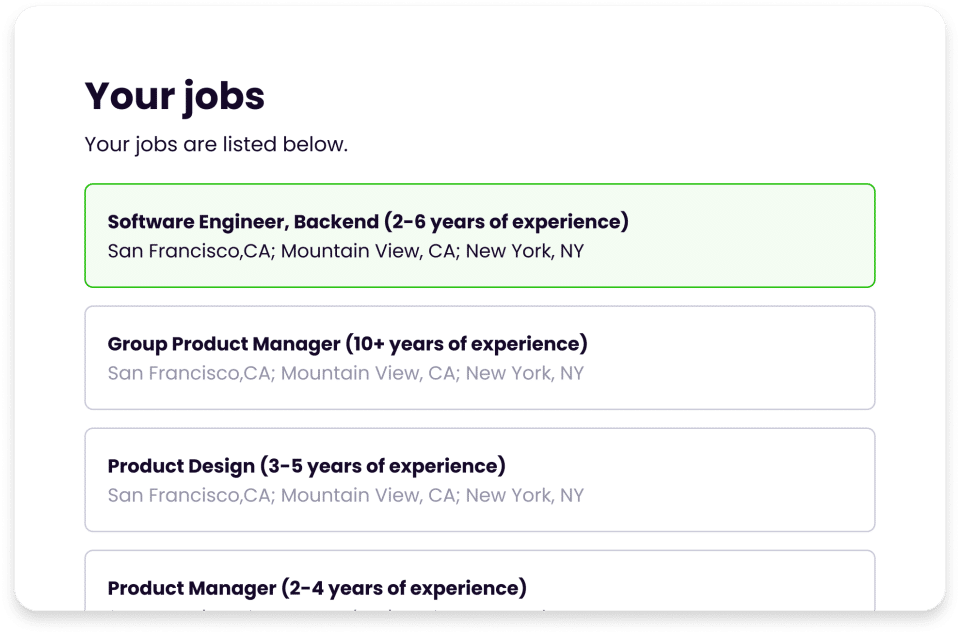Click "San Francisco,CA" under Software Engineer, Backend

(189, 251)
